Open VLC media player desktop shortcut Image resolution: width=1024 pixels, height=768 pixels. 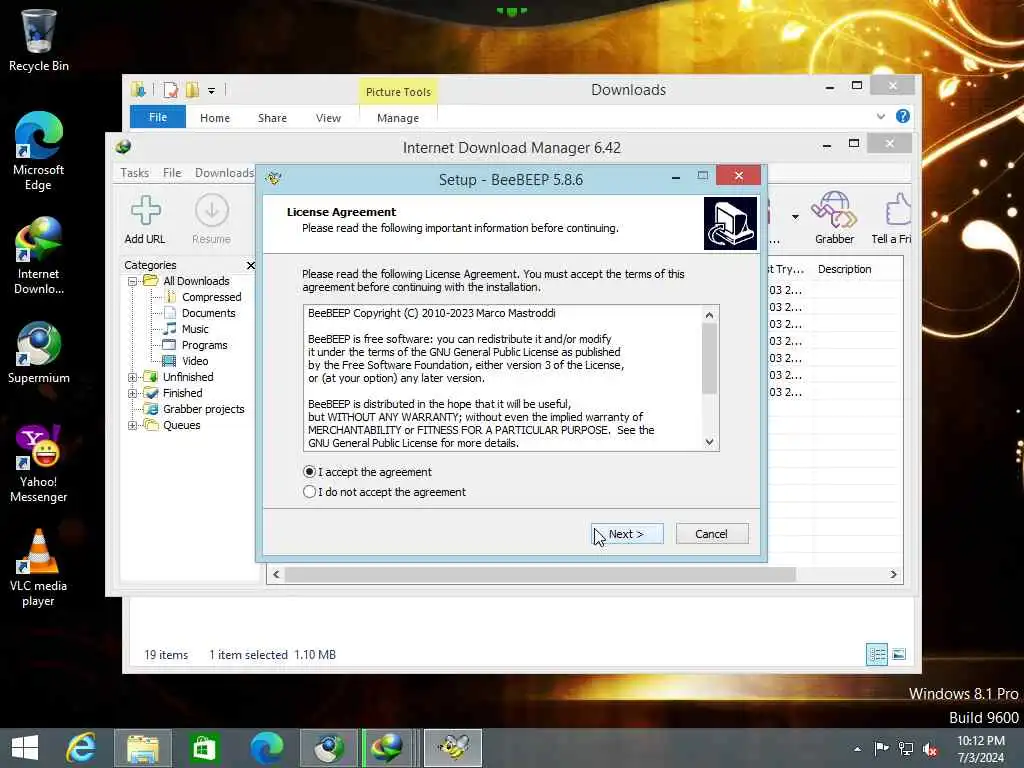(39, 568)
